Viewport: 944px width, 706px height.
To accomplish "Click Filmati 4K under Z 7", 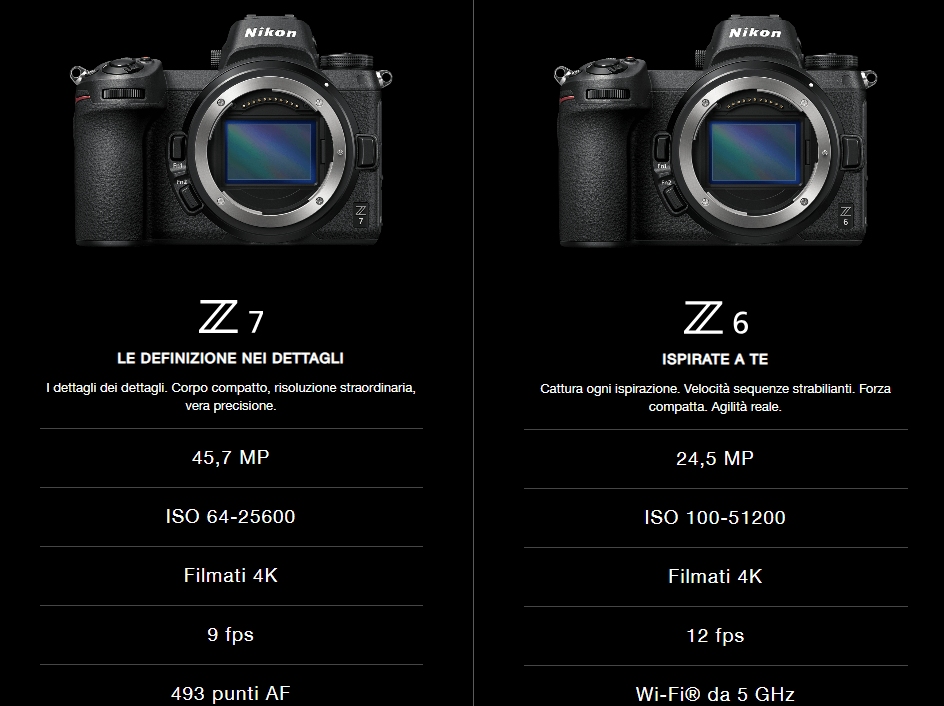I will pos(231,576).
